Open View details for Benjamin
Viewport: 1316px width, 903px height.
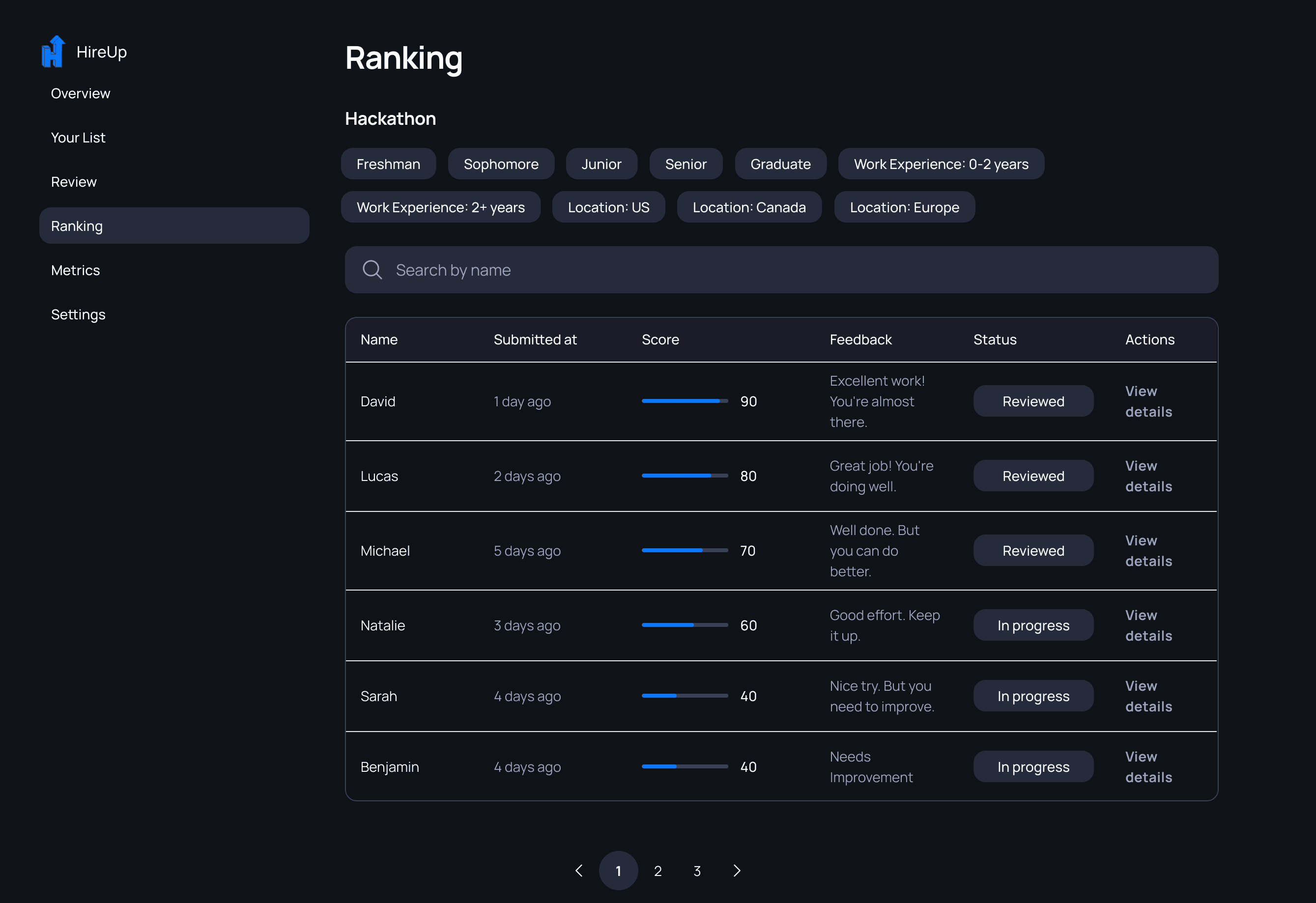pos(1148,766)
